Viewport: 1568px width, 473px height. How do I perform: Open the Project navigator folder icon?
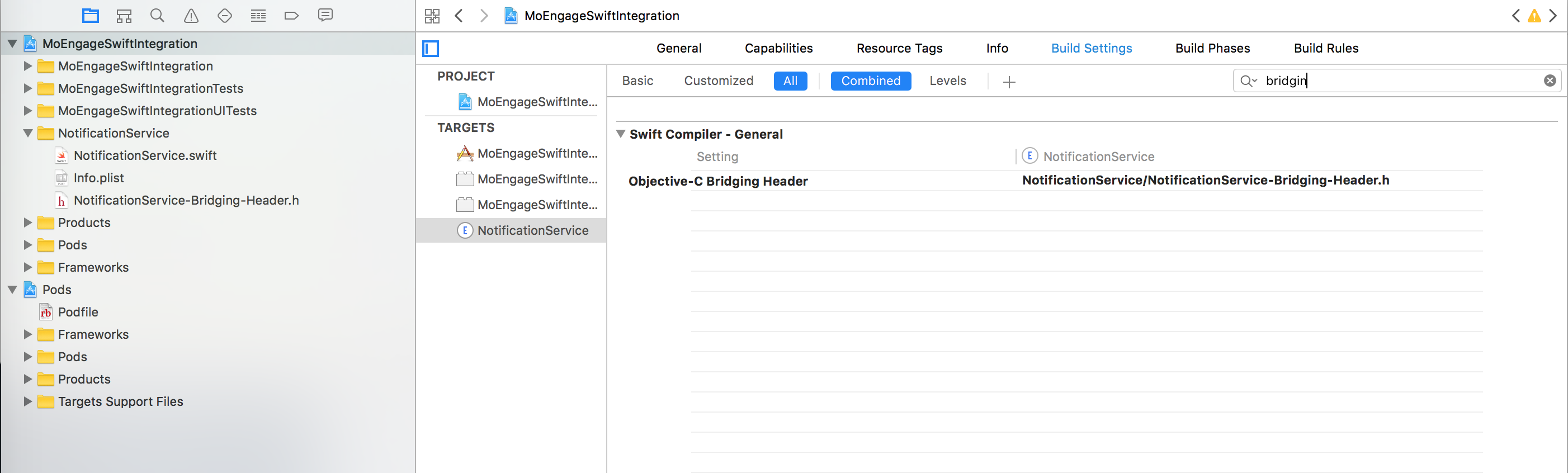pos(91,15)
